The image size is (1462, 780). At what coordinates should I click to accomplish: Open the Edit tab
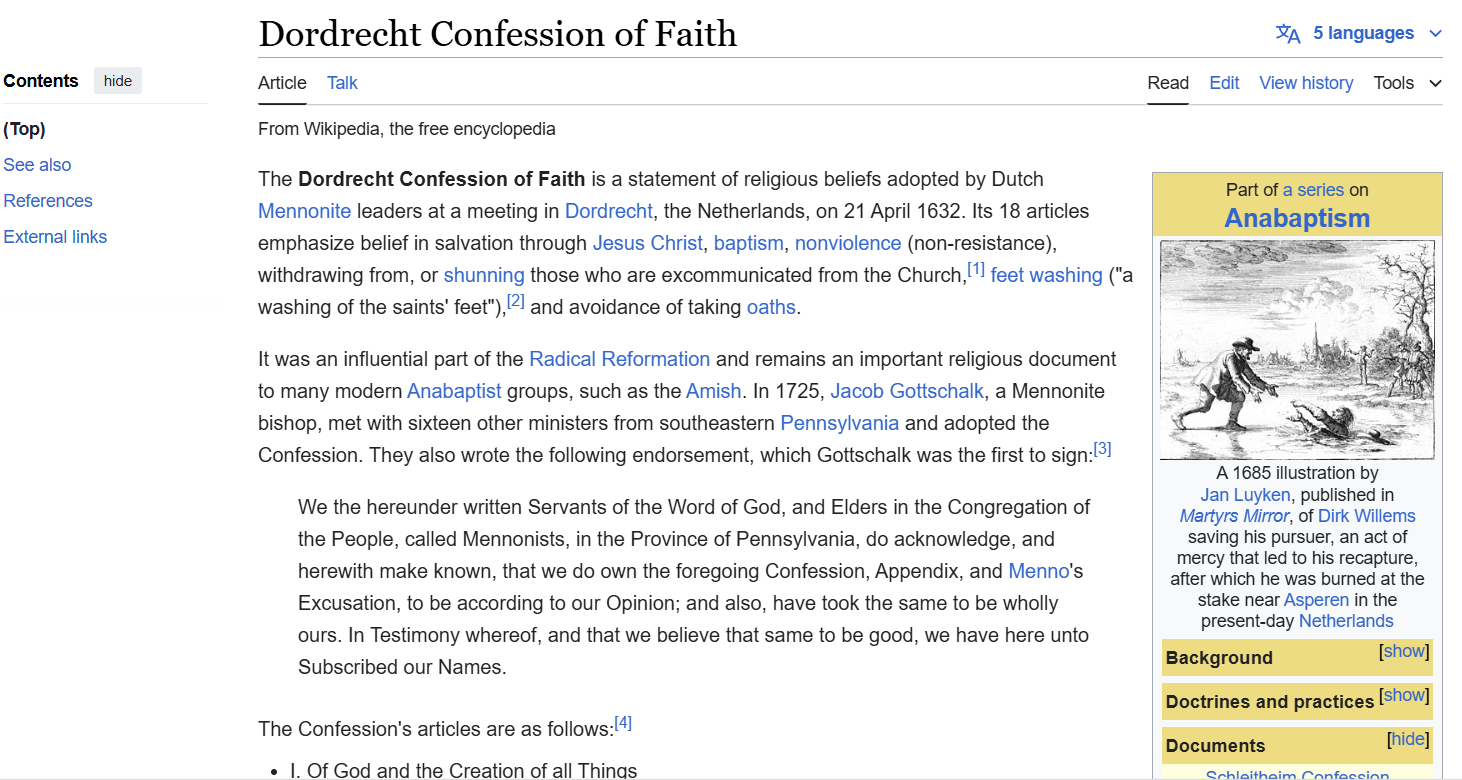click(1224, 83)
